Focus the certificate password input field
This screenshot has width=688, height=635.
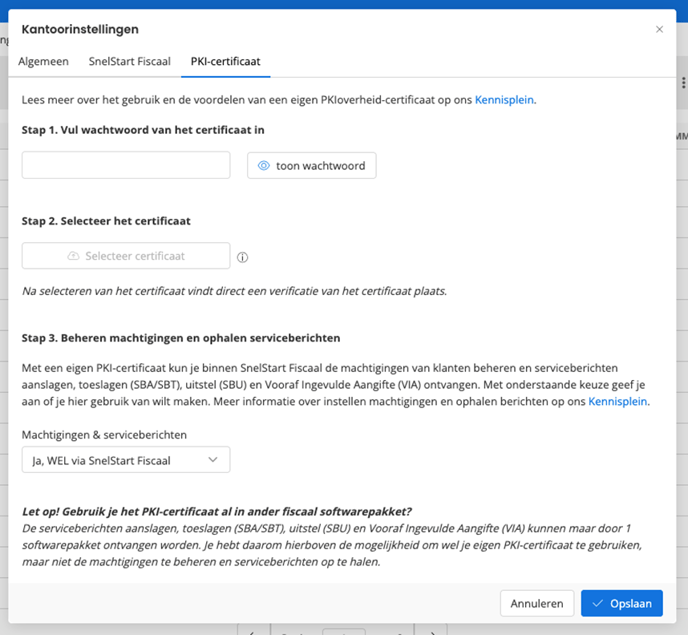126,165
